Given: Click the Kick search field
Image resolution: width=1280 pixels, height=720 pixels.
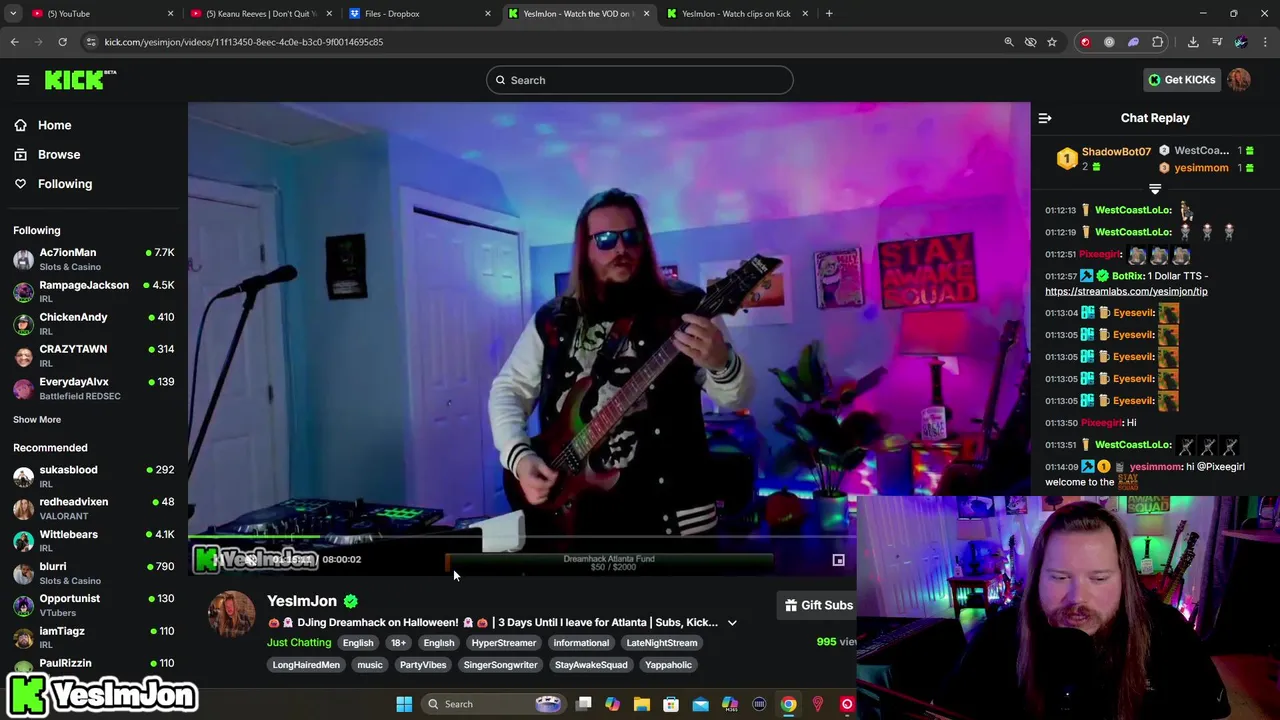Looking at the screenshot, I should click(x=640, y=80).
